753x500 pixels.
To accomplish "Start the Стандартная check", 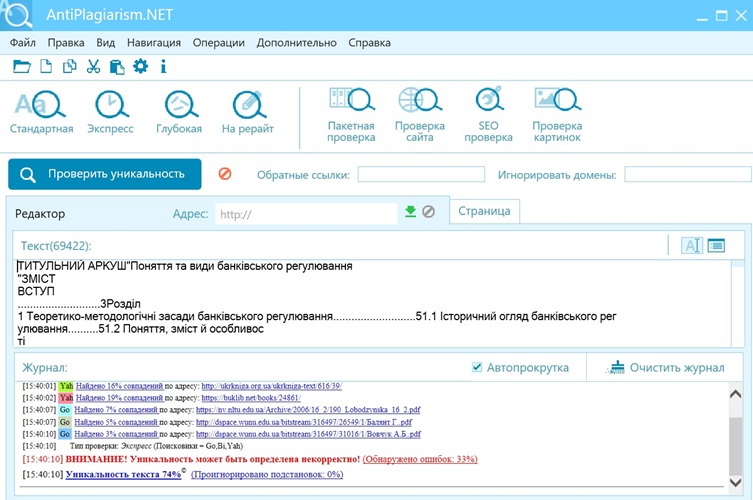I will click(x=41, y=112).
